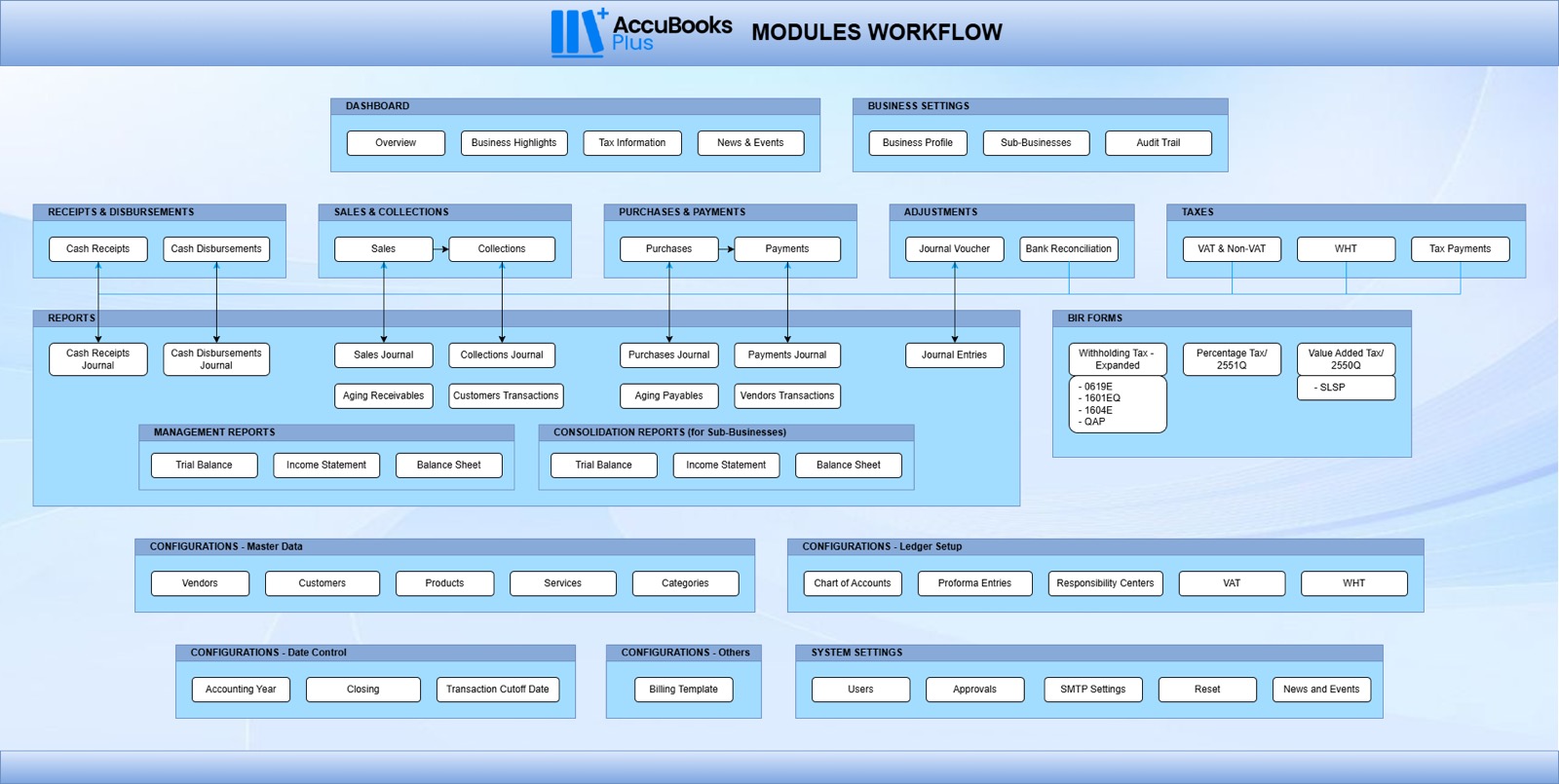Viewport: 1559px width, 784px height.
Task: Open the Collections module box
Action: [502, 249]
